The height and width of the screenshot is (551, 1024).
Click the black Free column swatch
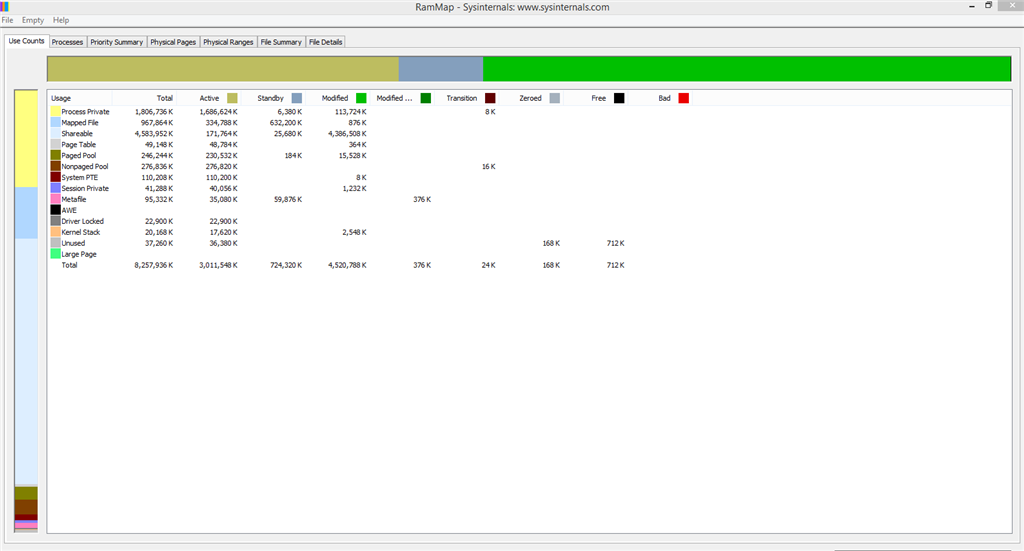pyautogui.click(x=619, y=98)
